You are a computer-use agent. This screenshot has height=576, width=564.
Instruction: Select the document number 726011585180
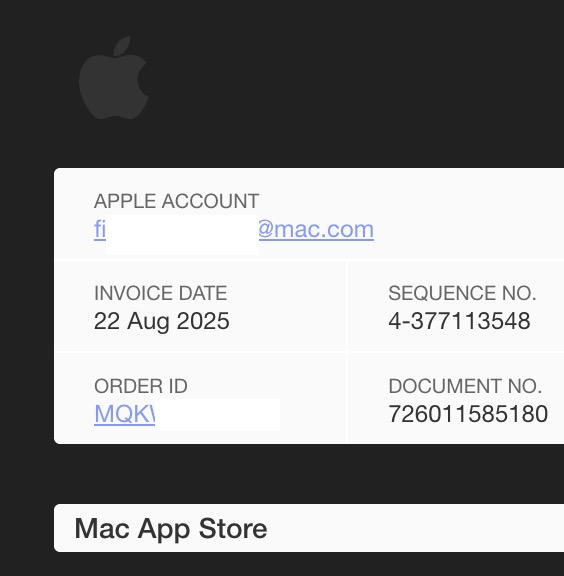pyautogui.click(x=468, y=414)
